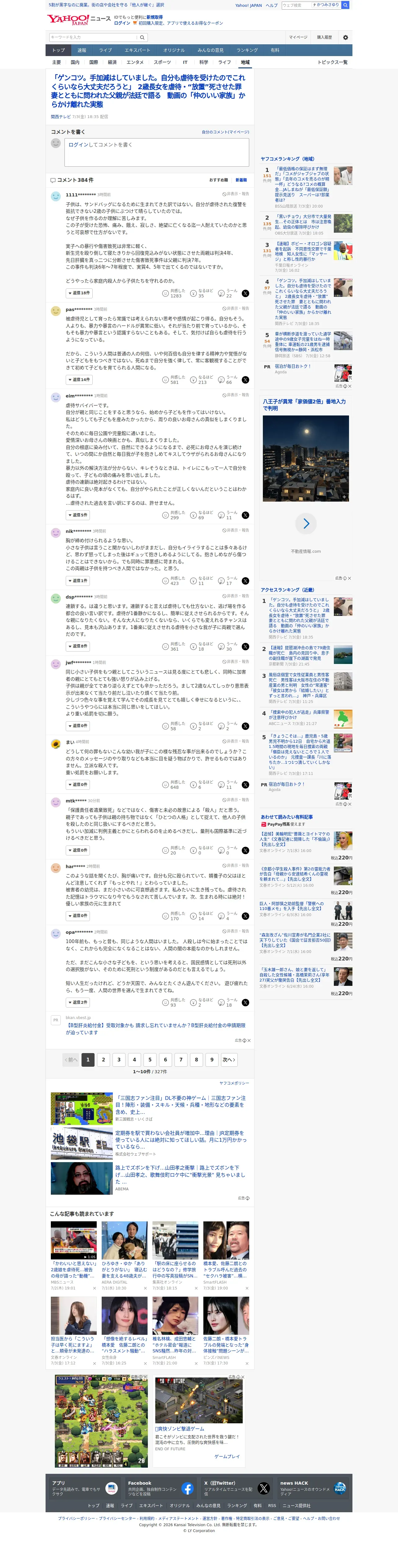
Task: Click the keyword search magnifier icon
Action: click(142, 37)
